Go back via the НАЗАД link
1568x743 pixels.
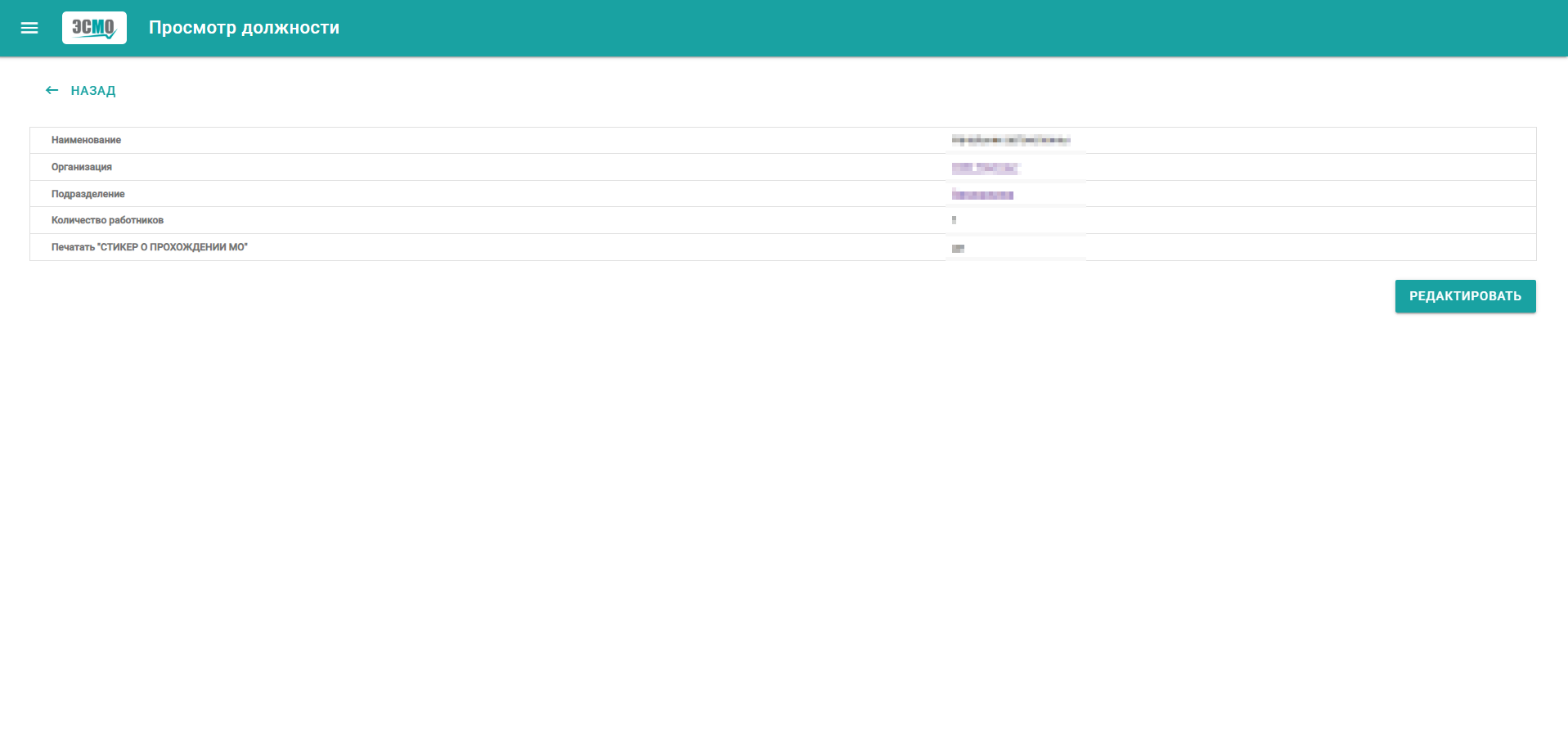[x=93, y=91]
